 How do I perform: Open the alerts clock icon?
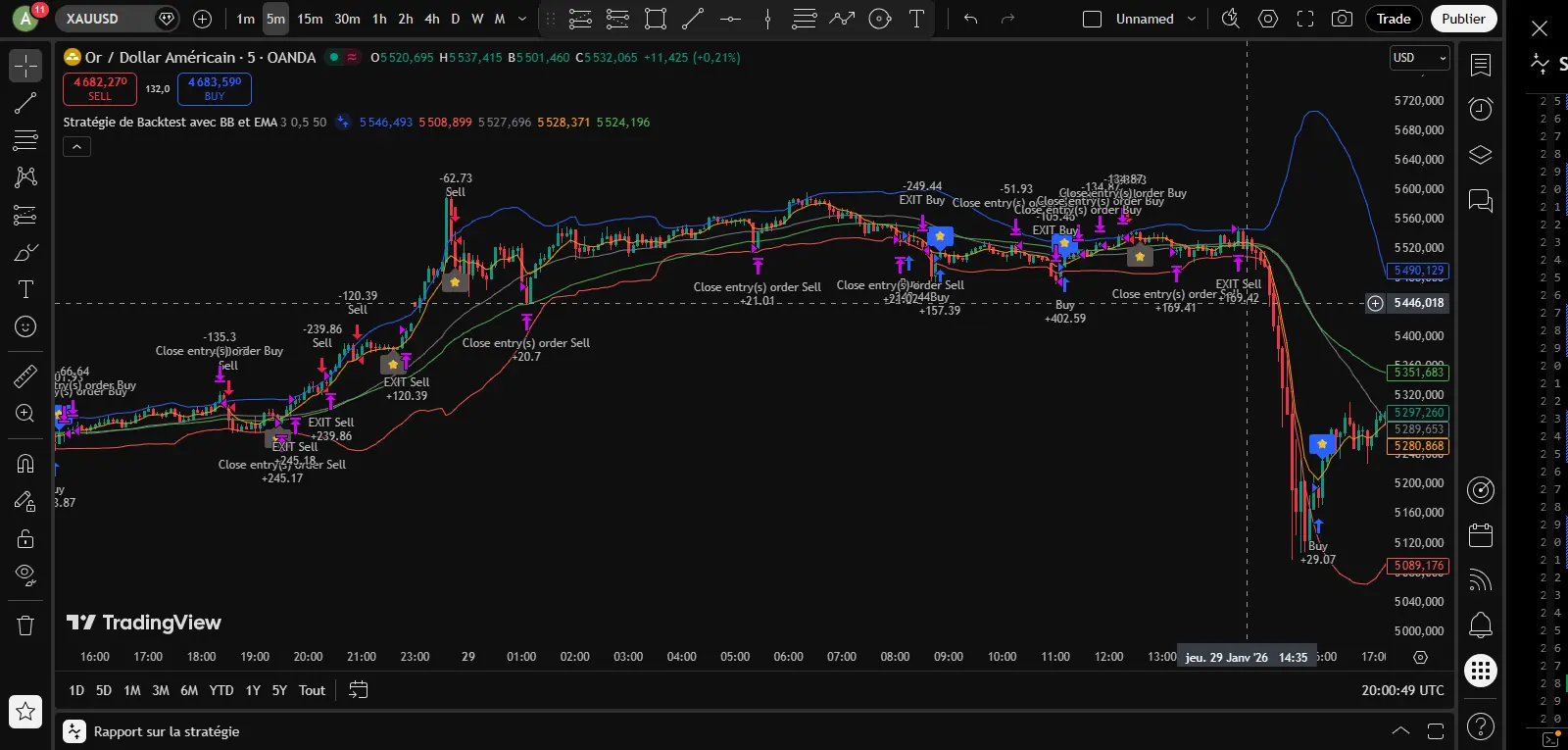coord(1481,109)
